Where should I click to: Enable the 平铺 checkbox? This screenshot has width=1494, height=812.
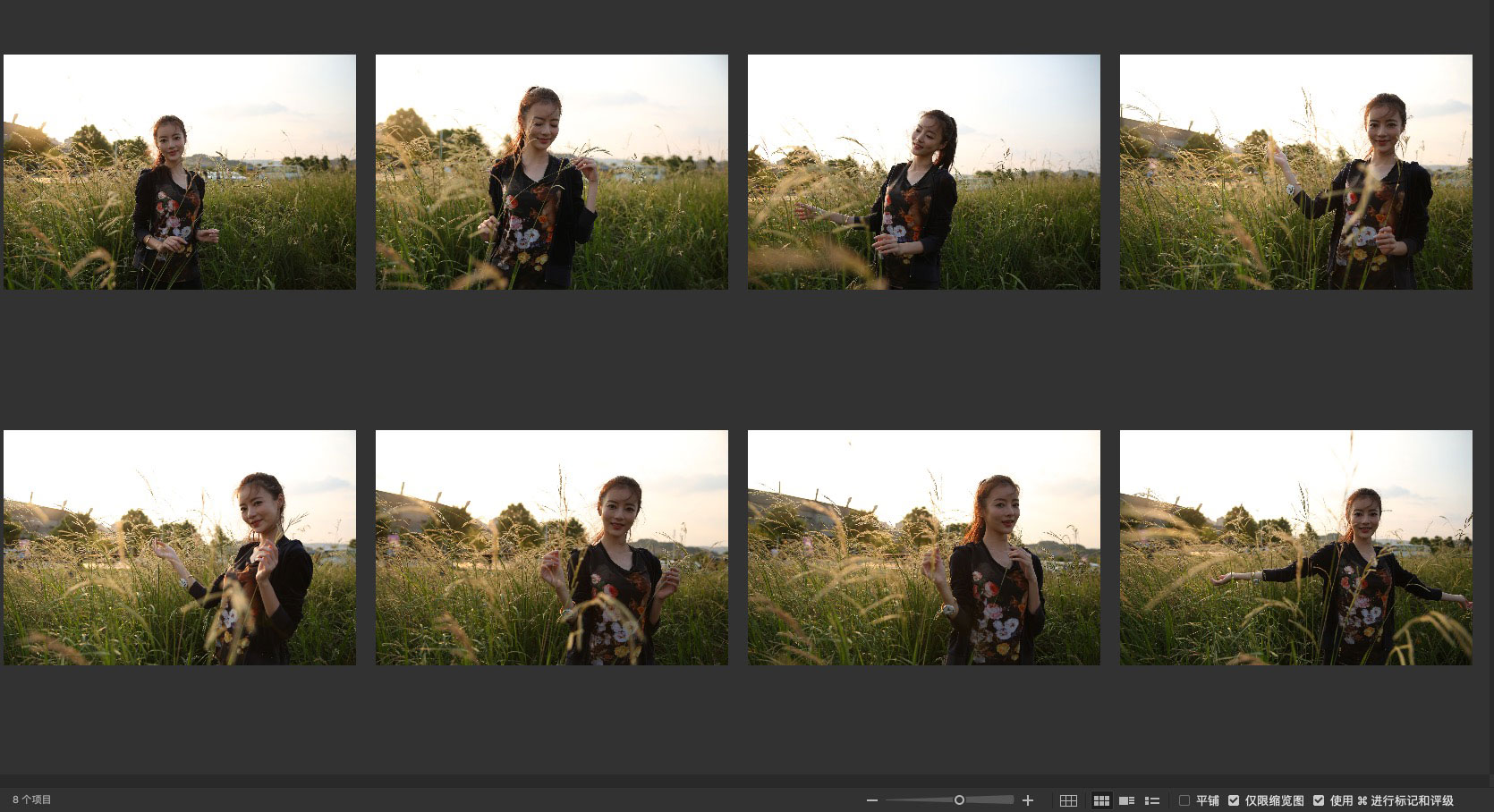pyautogui.click(x=1184, y=800)
